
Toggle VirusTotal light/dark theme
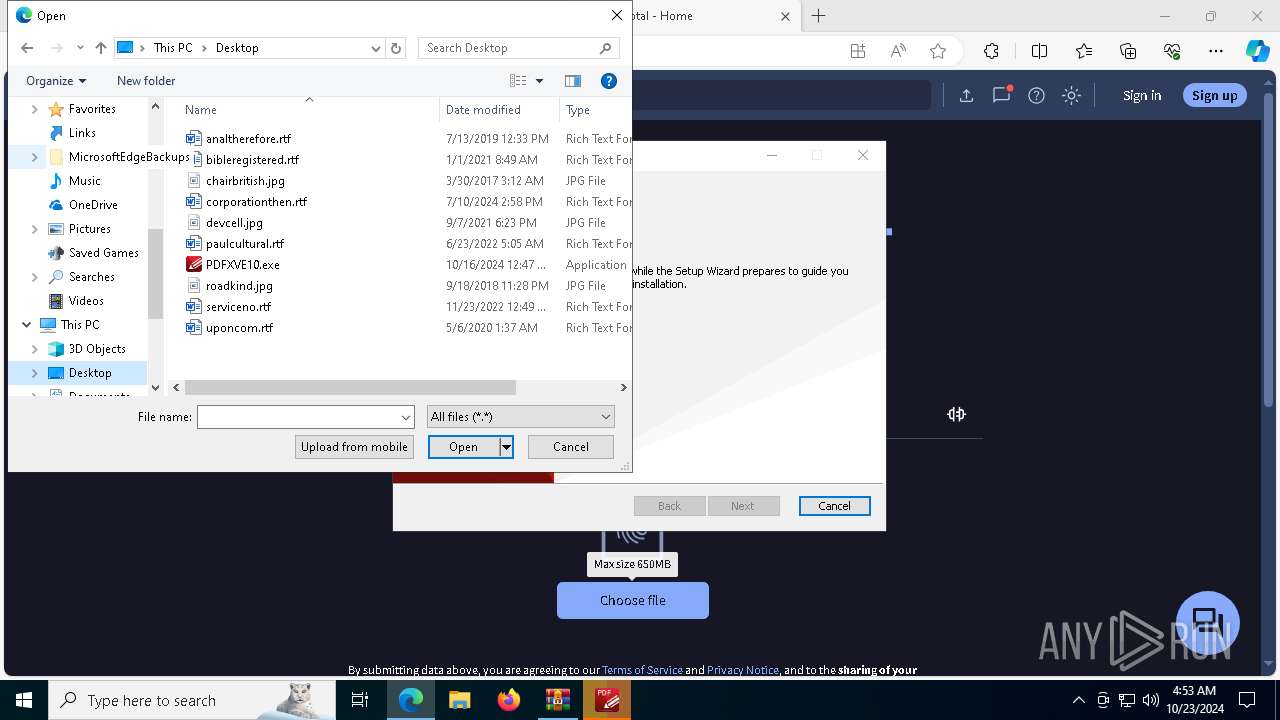[x=1072, y=95]
